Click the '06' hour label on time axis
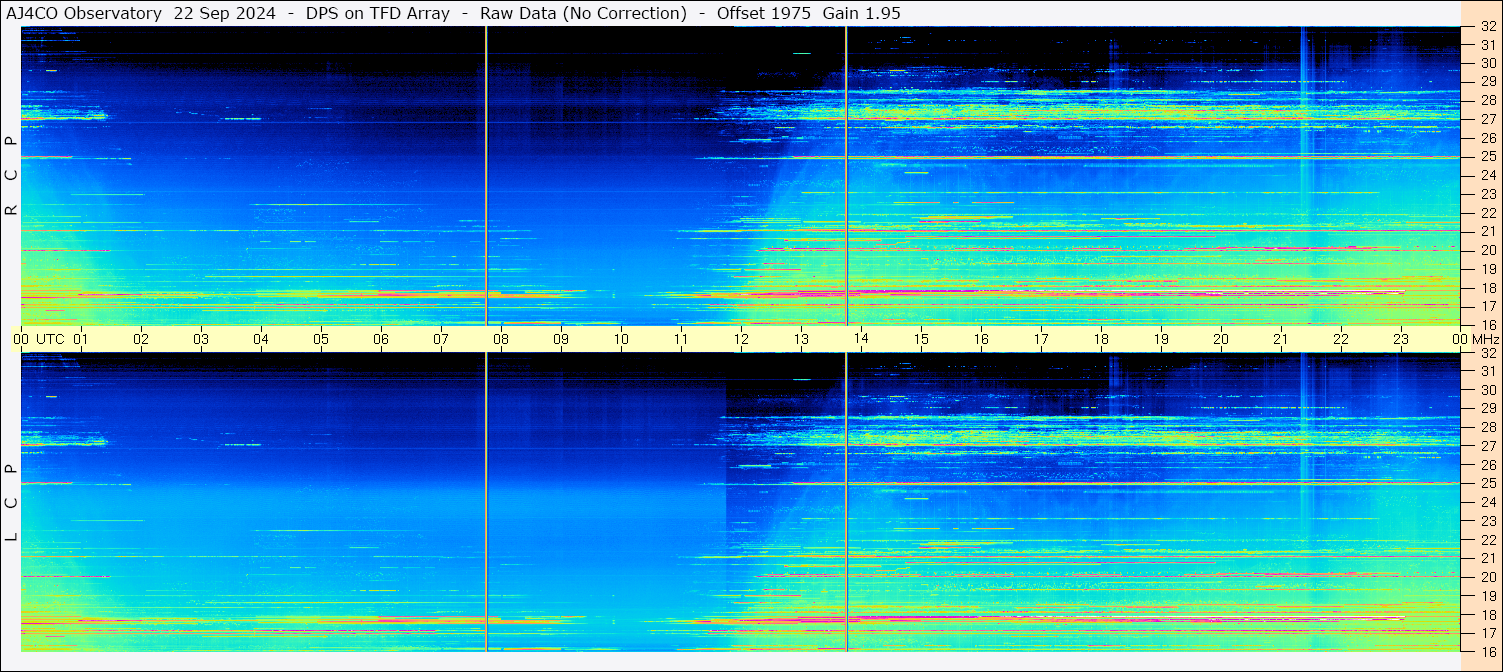Viewport: 1503px width, 672px height. [x=381, y=339]
